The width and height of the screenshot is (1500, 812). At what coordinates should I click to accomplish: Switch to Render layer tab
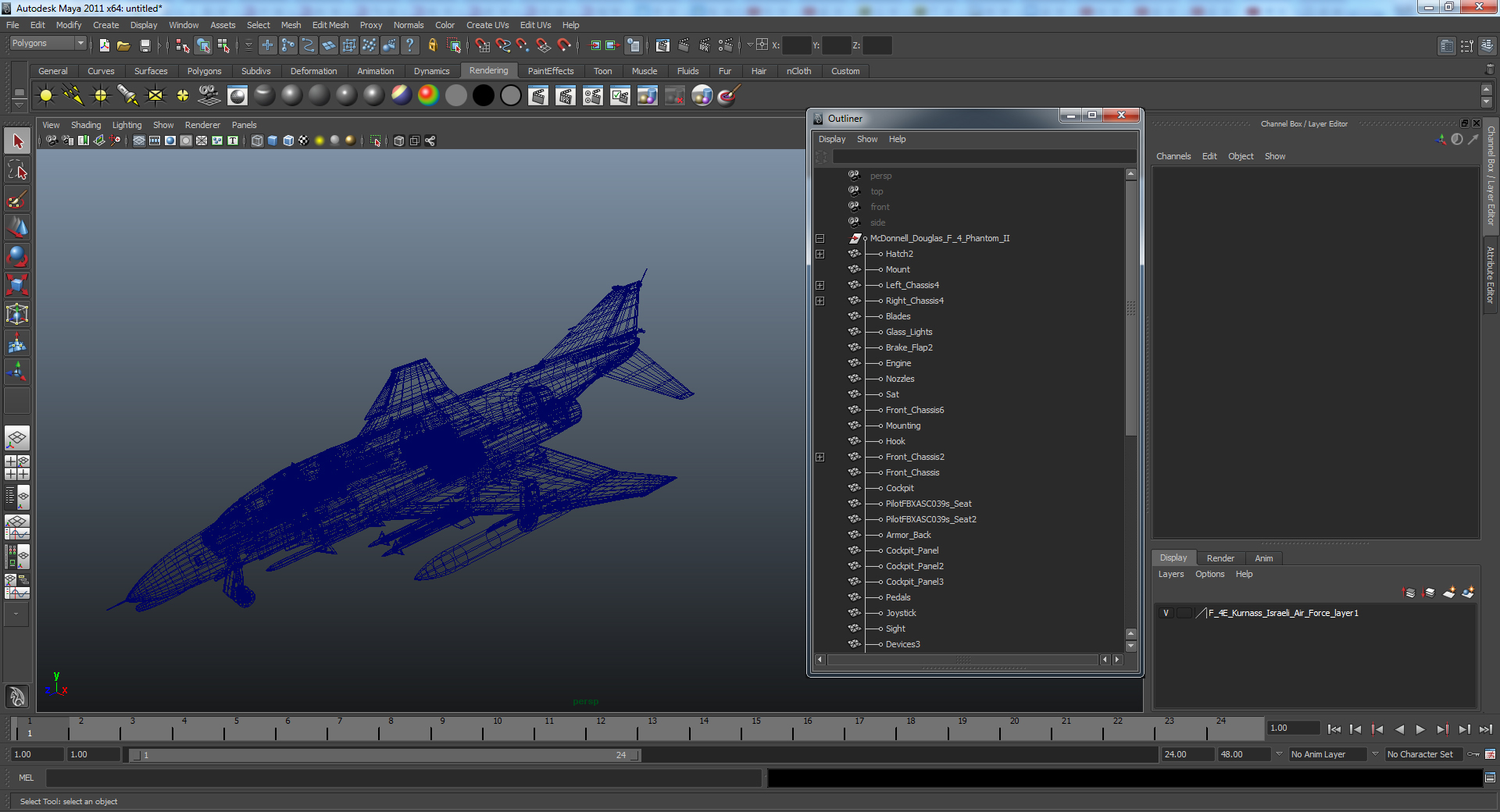coord(1220,558)
